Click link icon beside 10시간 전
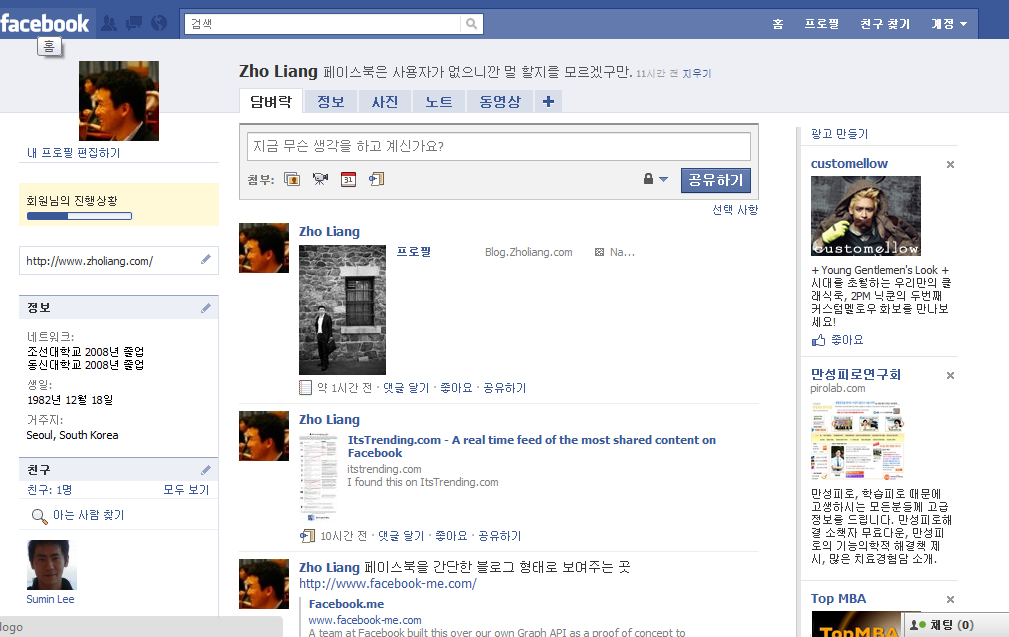This screenshot has width=1009, height=637. (308, 536)
